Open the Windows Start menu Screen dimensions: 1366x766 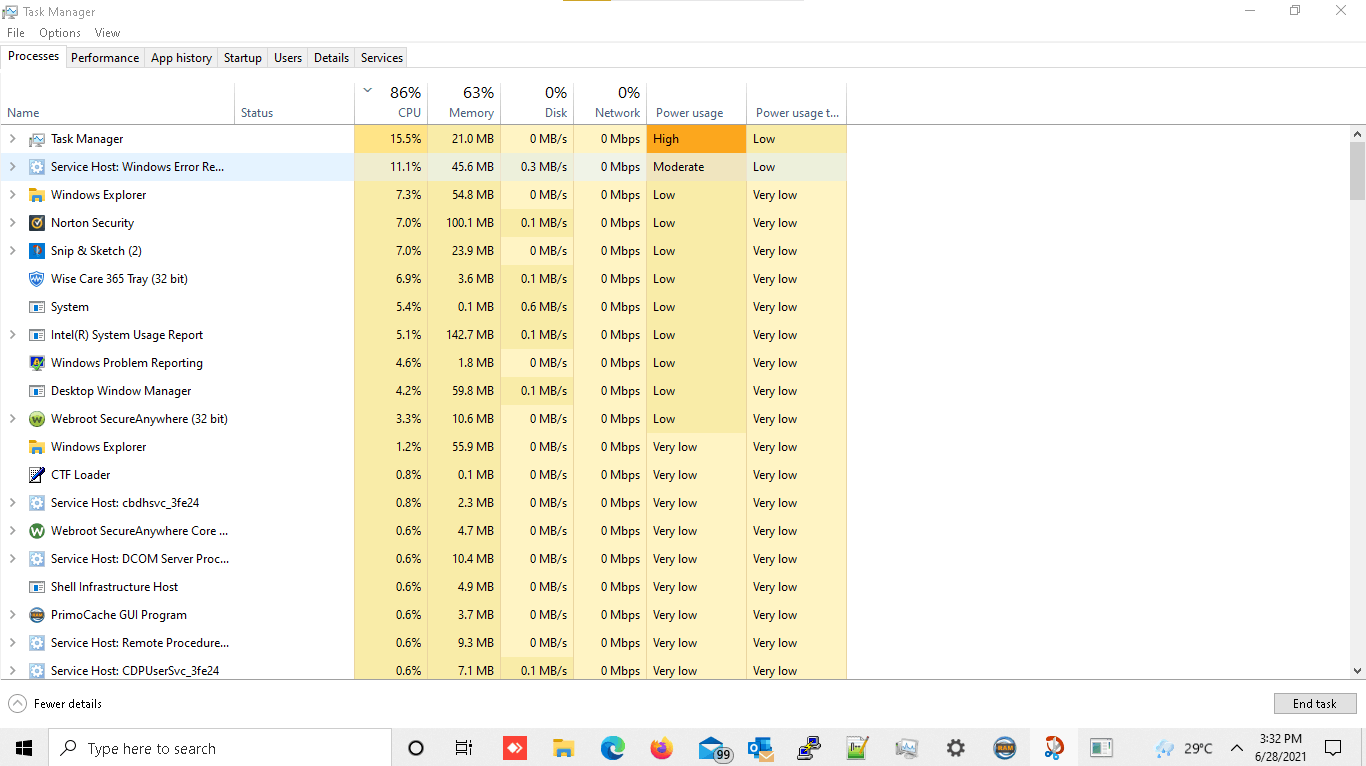click(x=24, y=748)
